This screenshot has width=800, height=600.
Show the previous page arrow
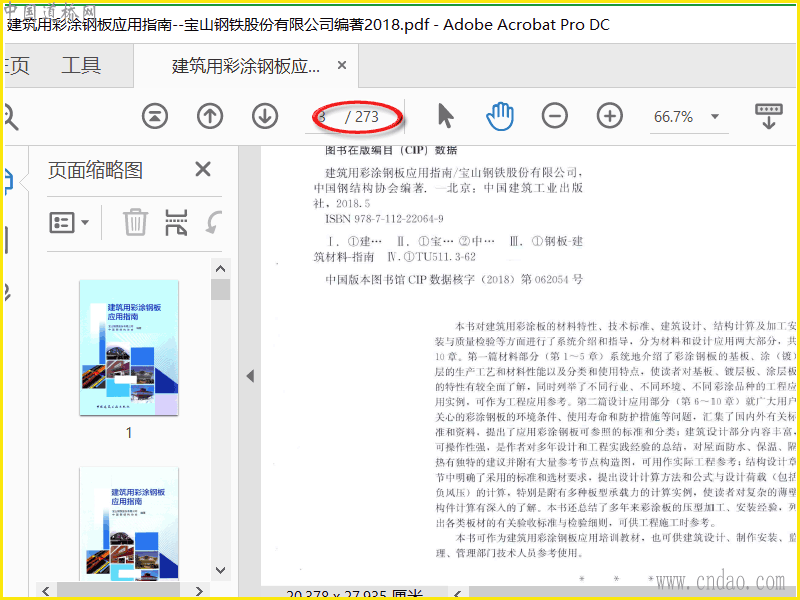coord(210,116)
